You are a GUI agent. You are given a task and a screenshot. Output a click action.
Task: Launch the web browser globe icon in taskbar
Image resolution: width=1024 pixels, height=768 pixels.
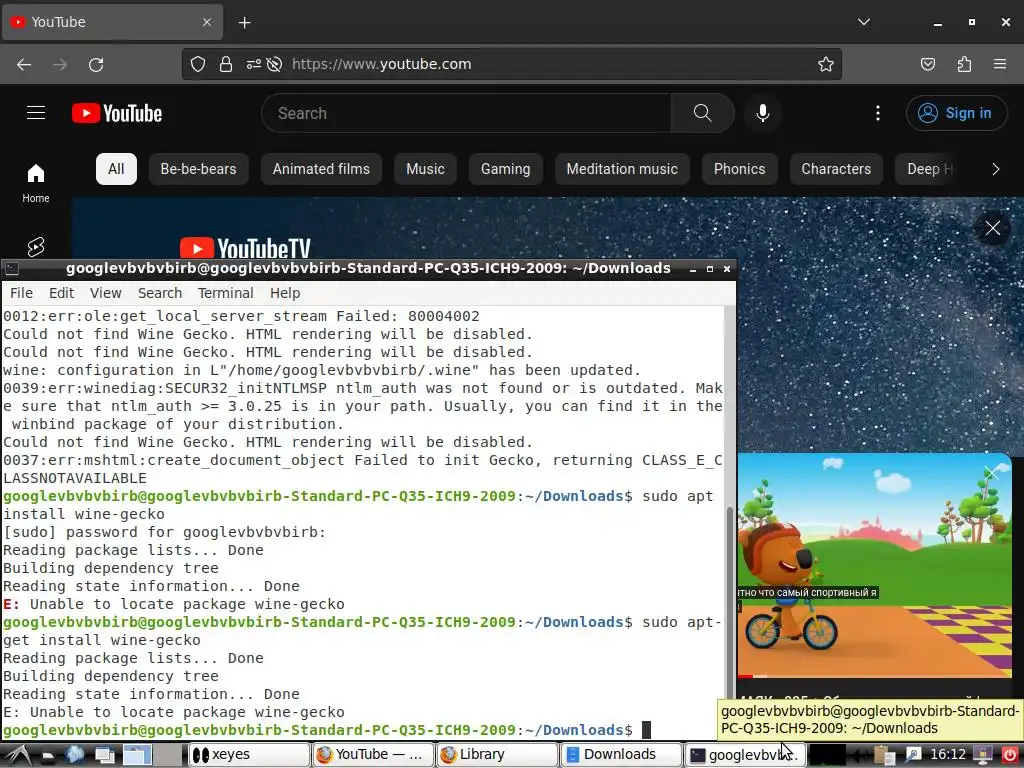(x=75, y=755)
